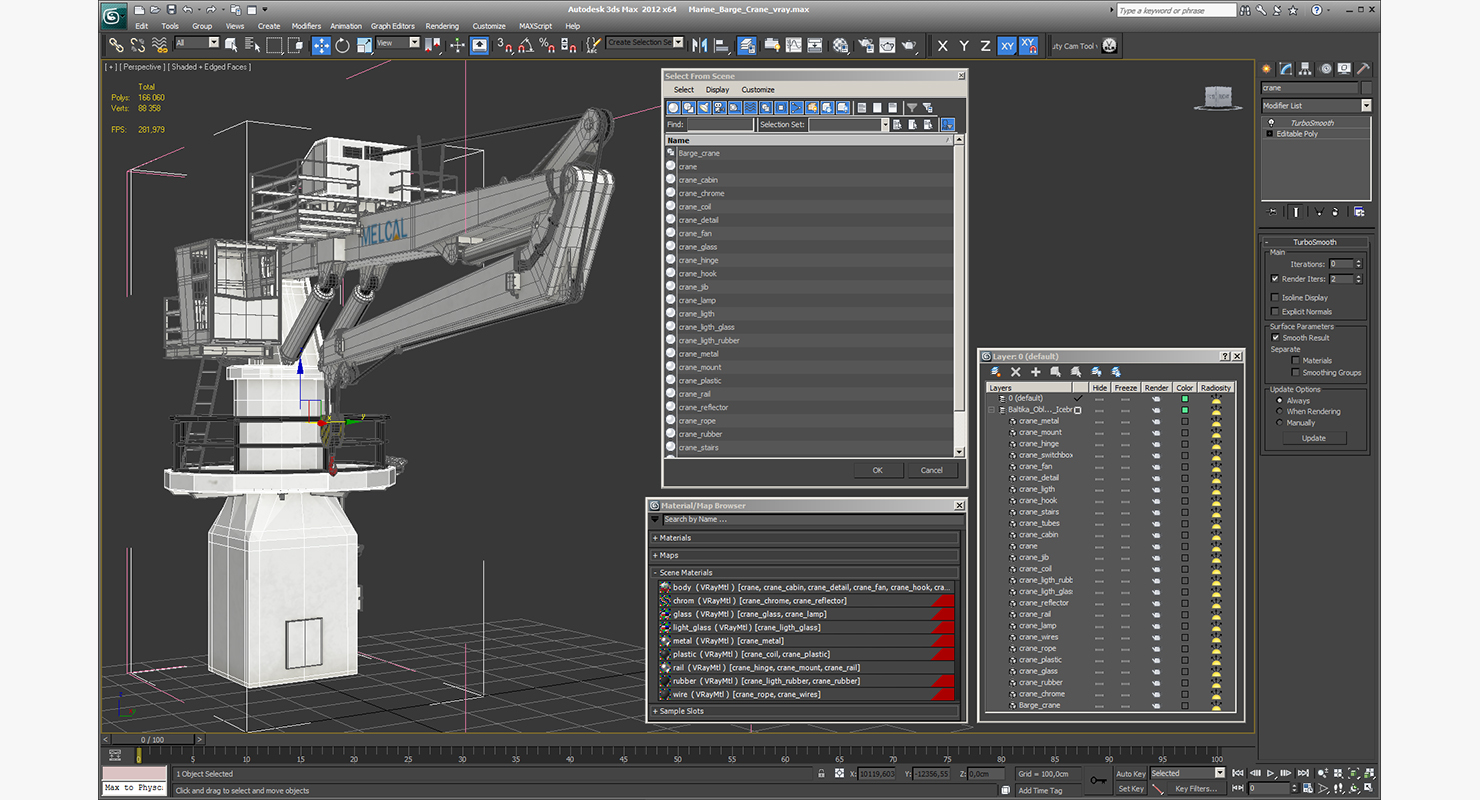Viewport: 1480px width, 800px height.
Task: Open the Hierarchy command panel tab
Action: [x=1306, y=69]
